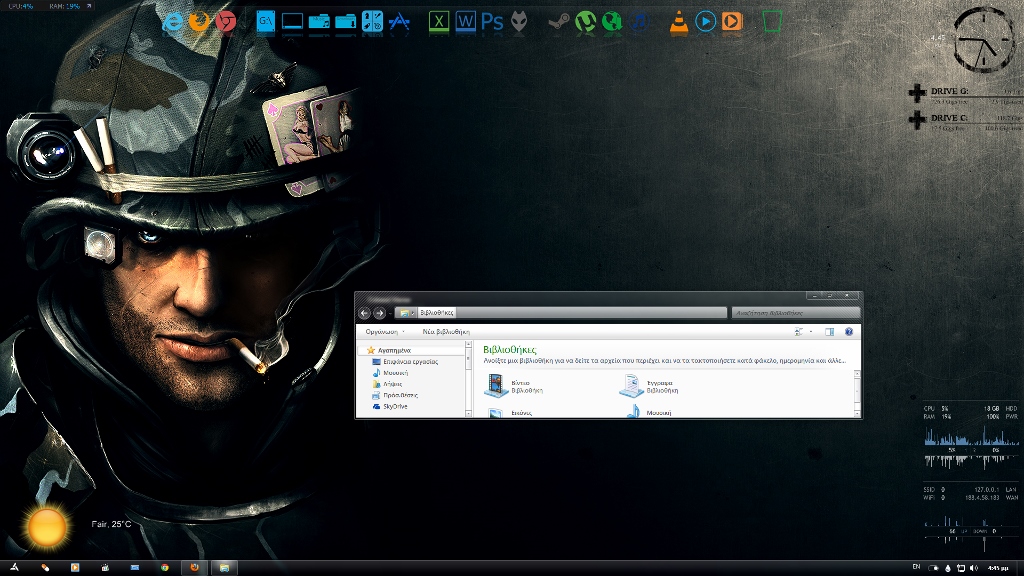Select the Βίντεο library

pos(515,386)
